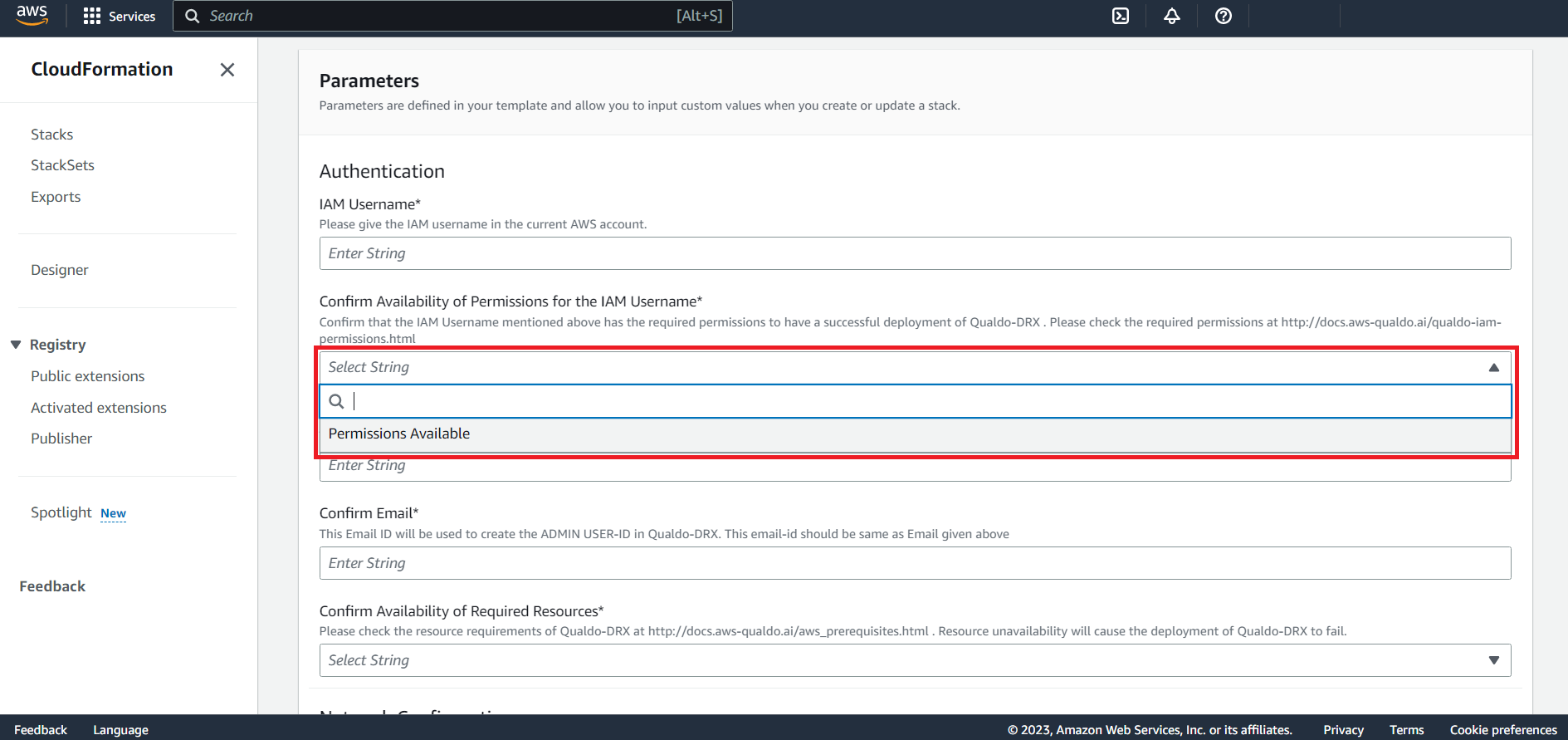Click the Parameters heading
Screen dimensions: 1568x740
(x=369, y=81)
